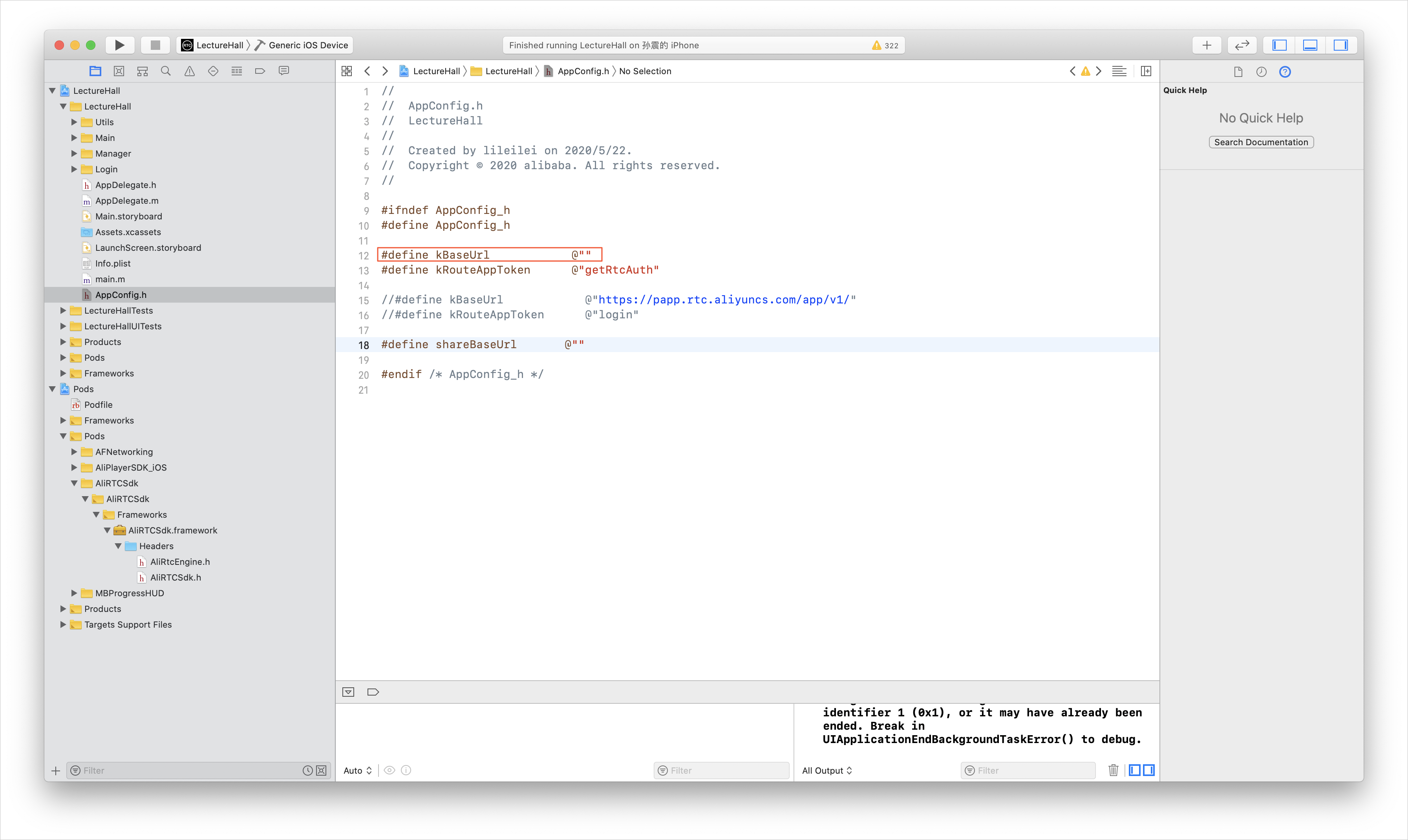The width and height of the screenshot is (1408, 840).
Task: Hide the debug area via chevron button
Action: coord(348,692)
